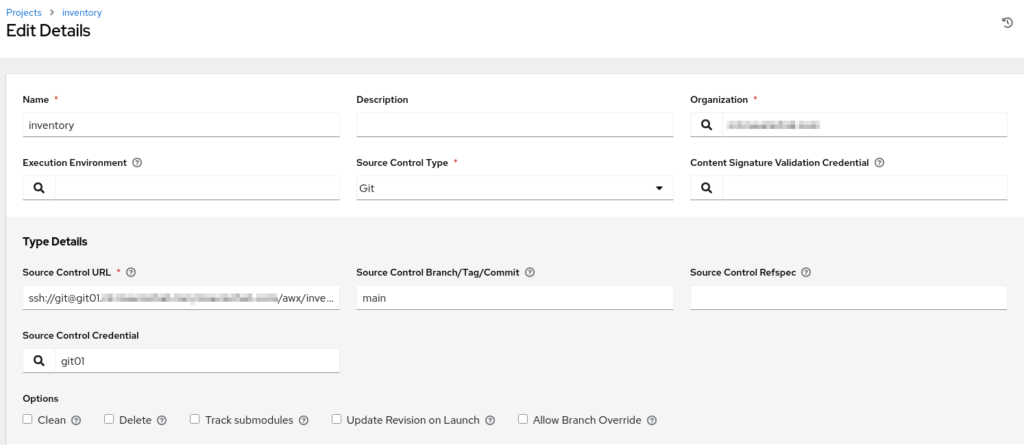
Task: Click the Name field containing inventory
Action: pos(181,125)
